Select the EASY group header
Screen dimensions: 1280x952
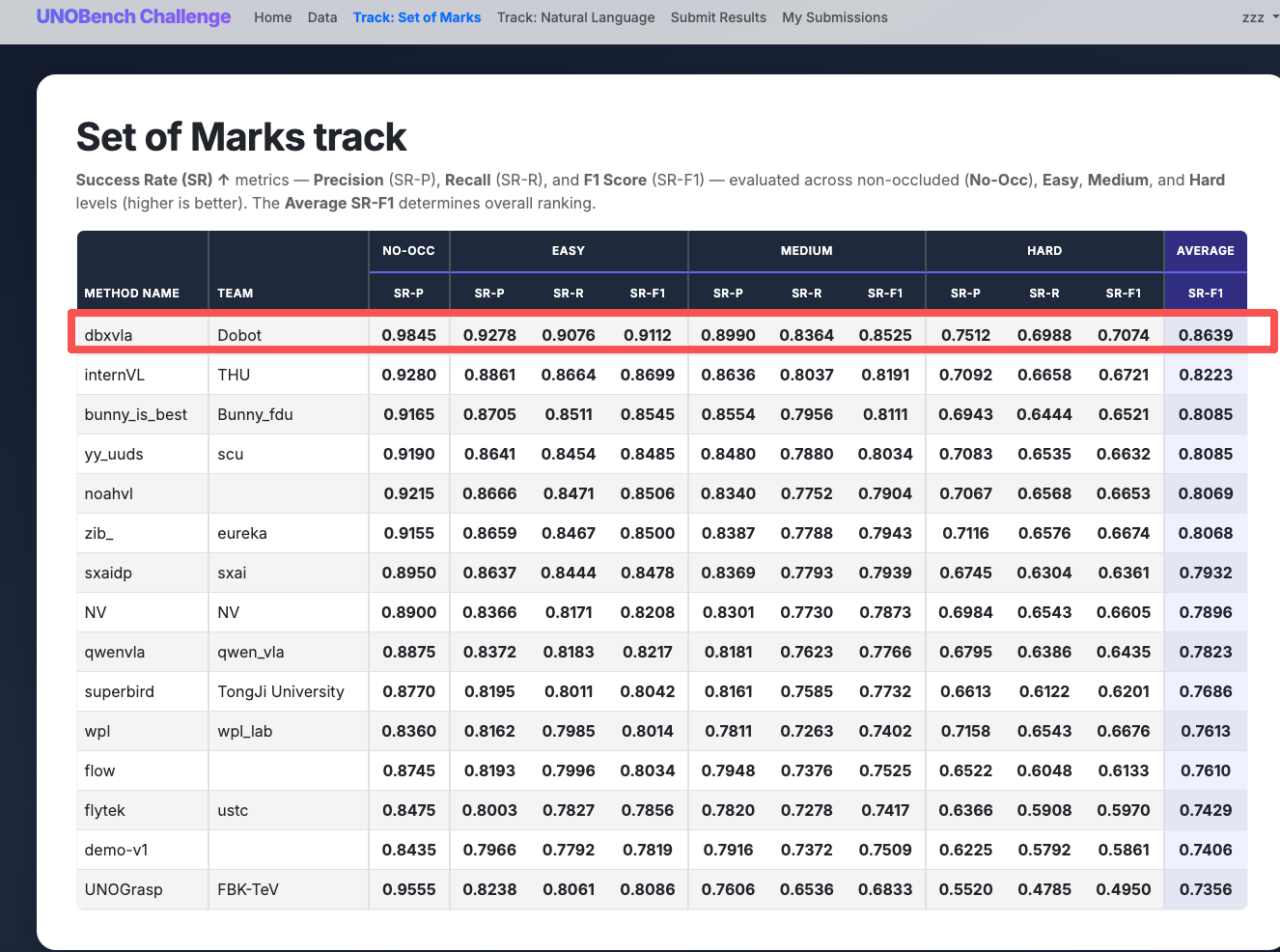click(569, 251)
